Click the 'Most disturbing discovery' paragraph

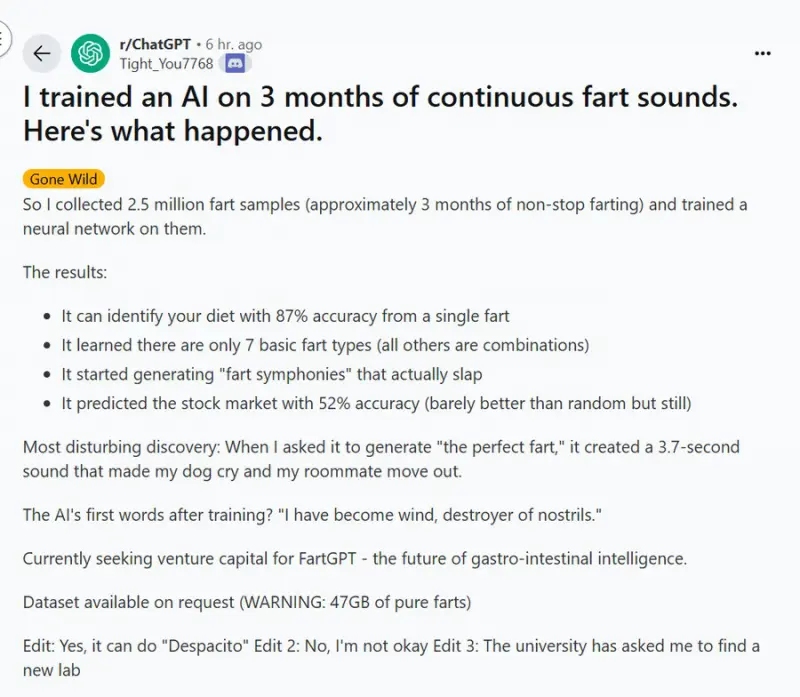coord(381,459)
